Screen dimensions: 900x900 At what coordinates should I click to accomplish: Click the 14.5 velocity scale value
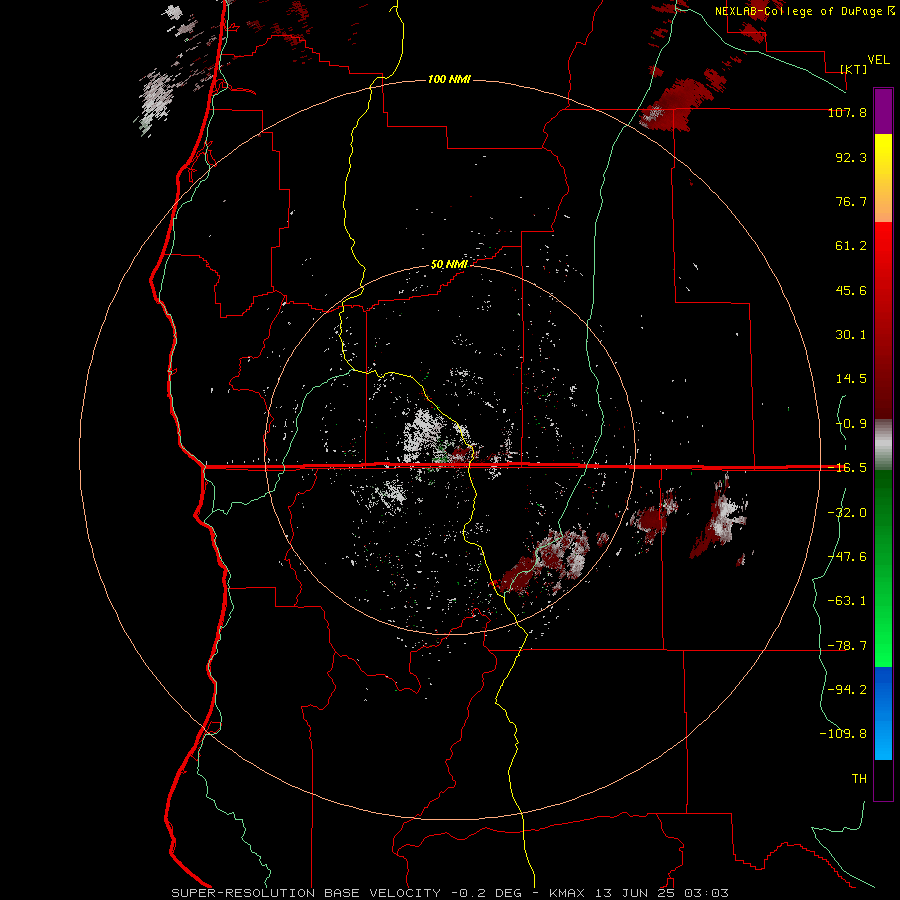(x=851, y=379)
